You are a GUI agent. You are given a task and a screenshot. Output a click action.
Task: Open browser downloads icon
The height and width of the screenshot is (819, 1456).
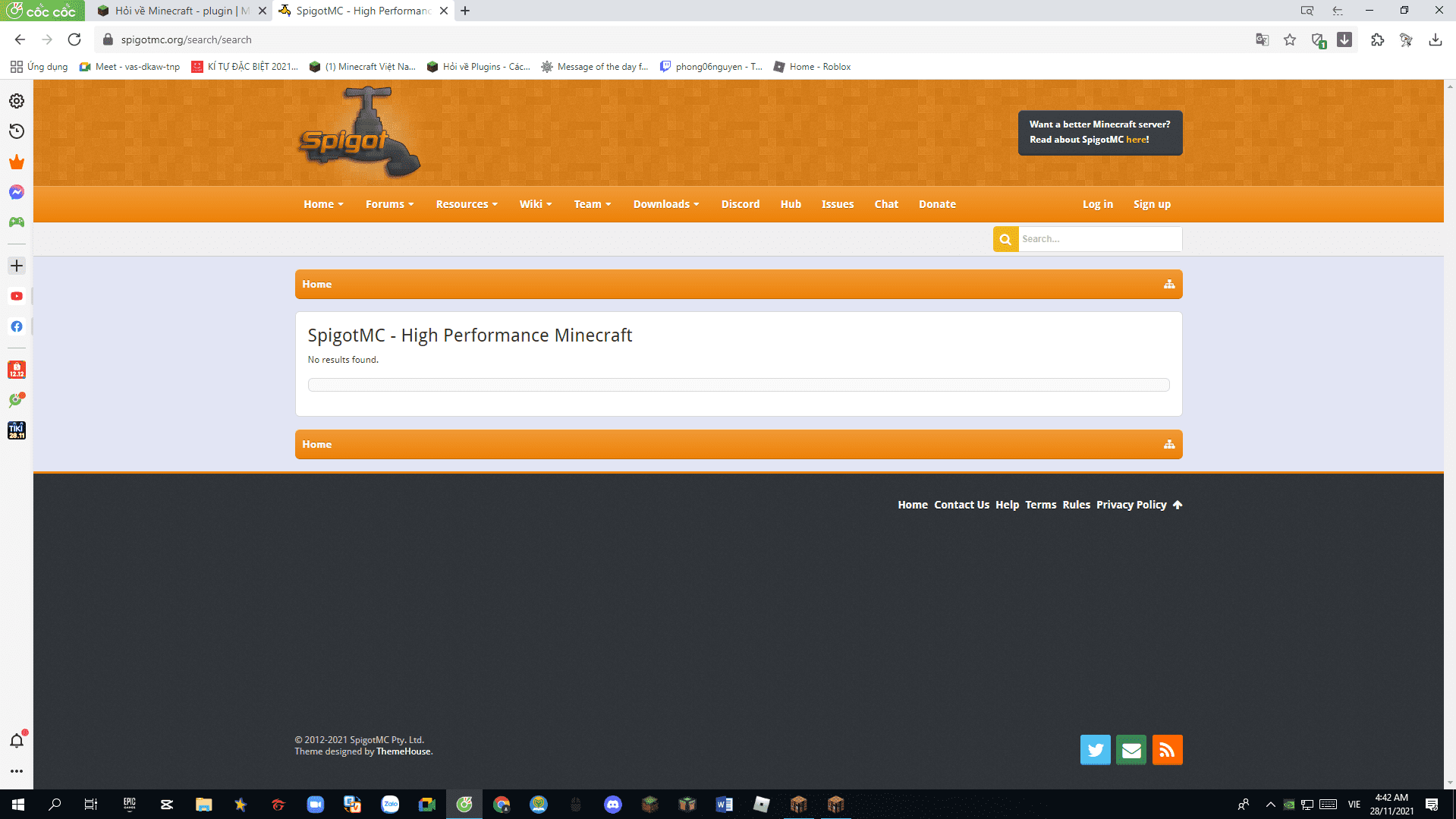tap(1435, 39)
